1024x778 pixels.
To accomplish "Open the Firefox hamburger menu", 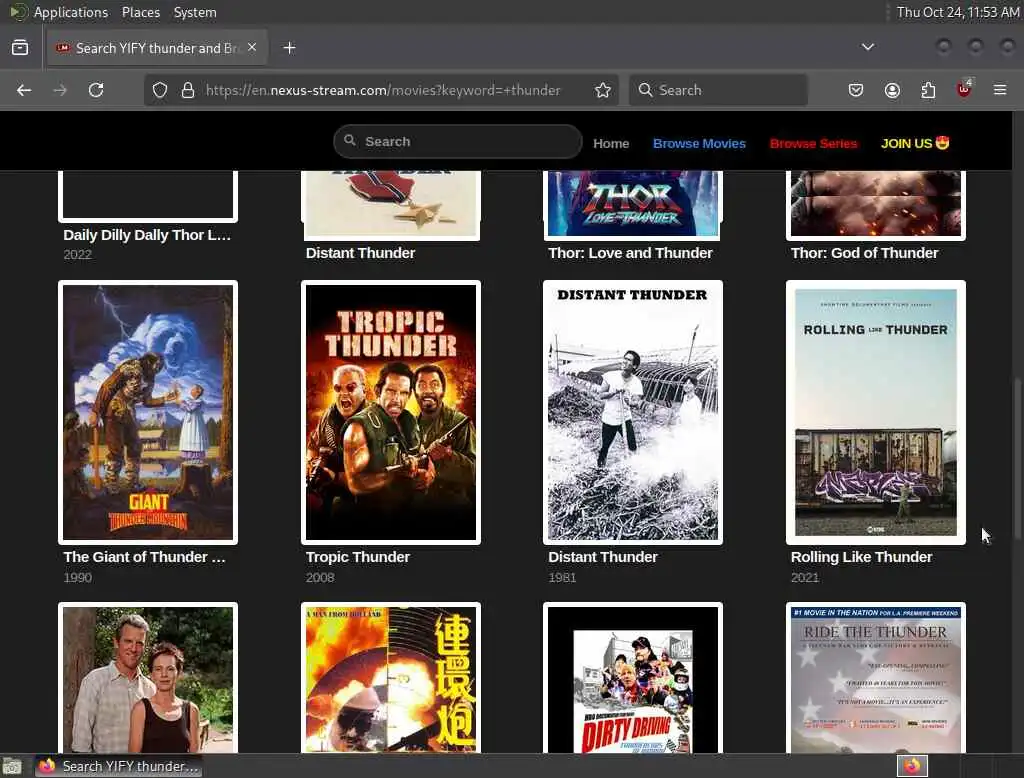I will coord(1000,90).
